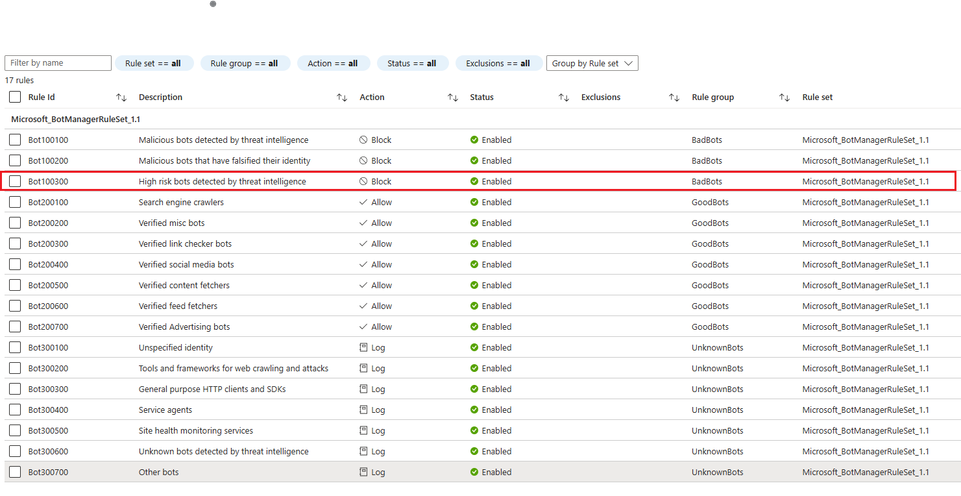
Task: Click the '17 rules' count label
Action: tap(19, 80)
